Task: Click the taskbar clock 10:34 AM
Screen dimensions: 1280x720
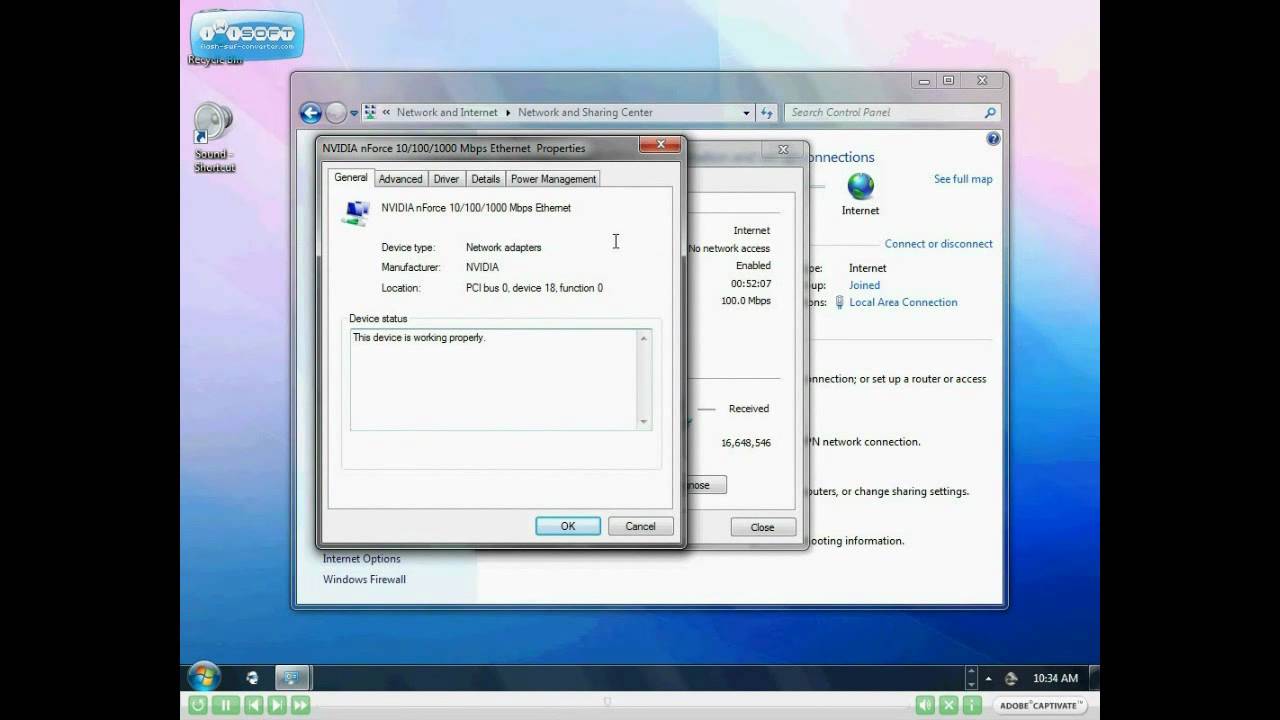Action: click(x=1055, y=678)
